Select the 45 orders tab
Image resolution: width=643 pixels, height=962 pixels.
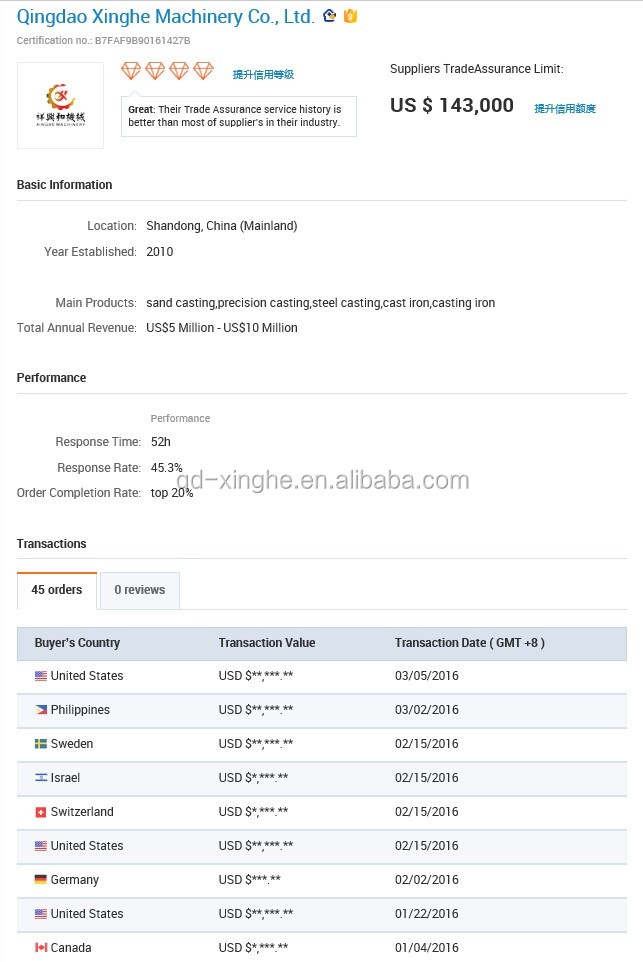tap(57, 590)
